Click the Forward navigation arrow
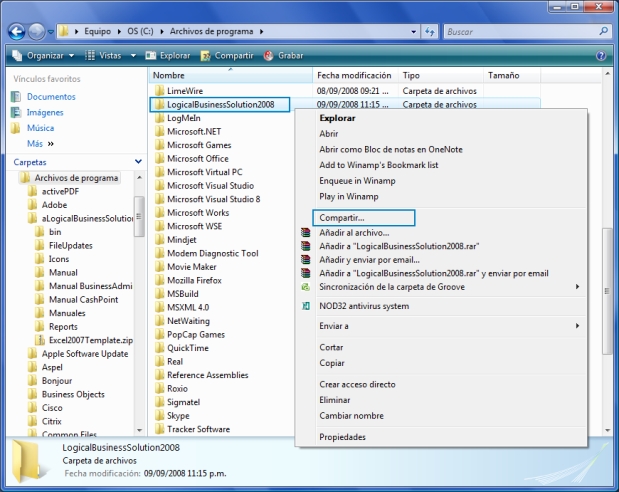This screenshot has height=492, width=619. point(36,32)
